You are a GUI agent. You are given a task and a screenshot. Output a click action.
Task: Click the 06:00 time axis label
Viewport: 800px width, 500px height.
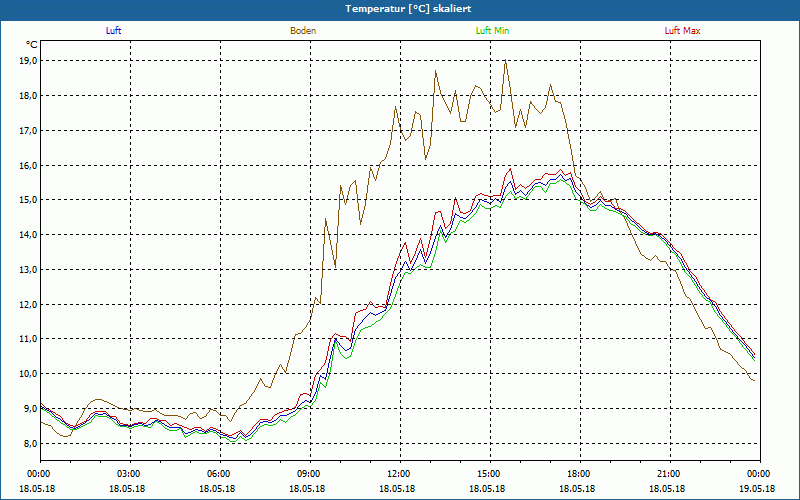tap(220, 474)
